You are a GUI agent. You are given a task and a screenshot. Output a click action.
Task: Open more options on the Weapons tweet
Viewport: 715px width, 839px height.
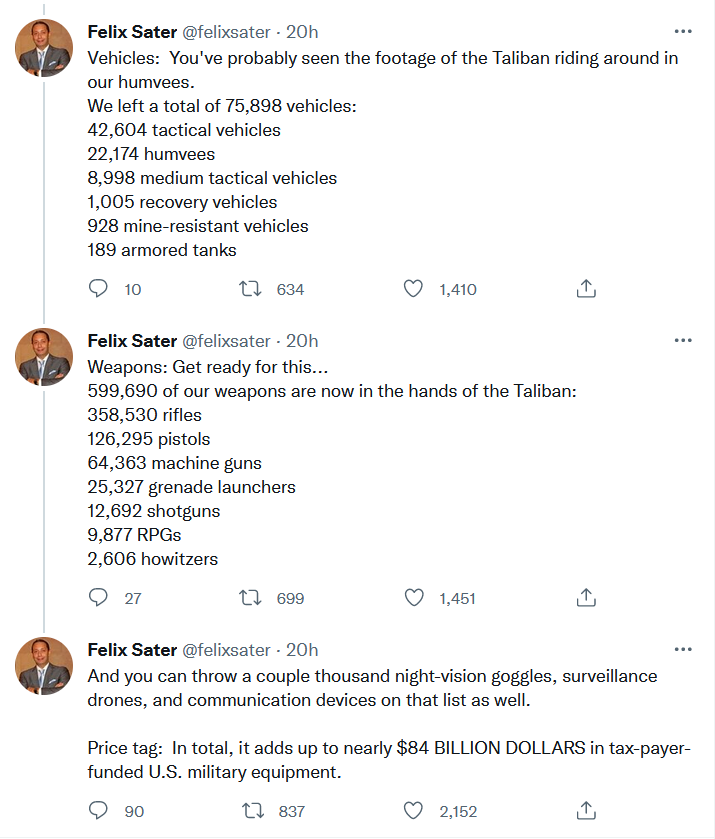tap(683, 340)
